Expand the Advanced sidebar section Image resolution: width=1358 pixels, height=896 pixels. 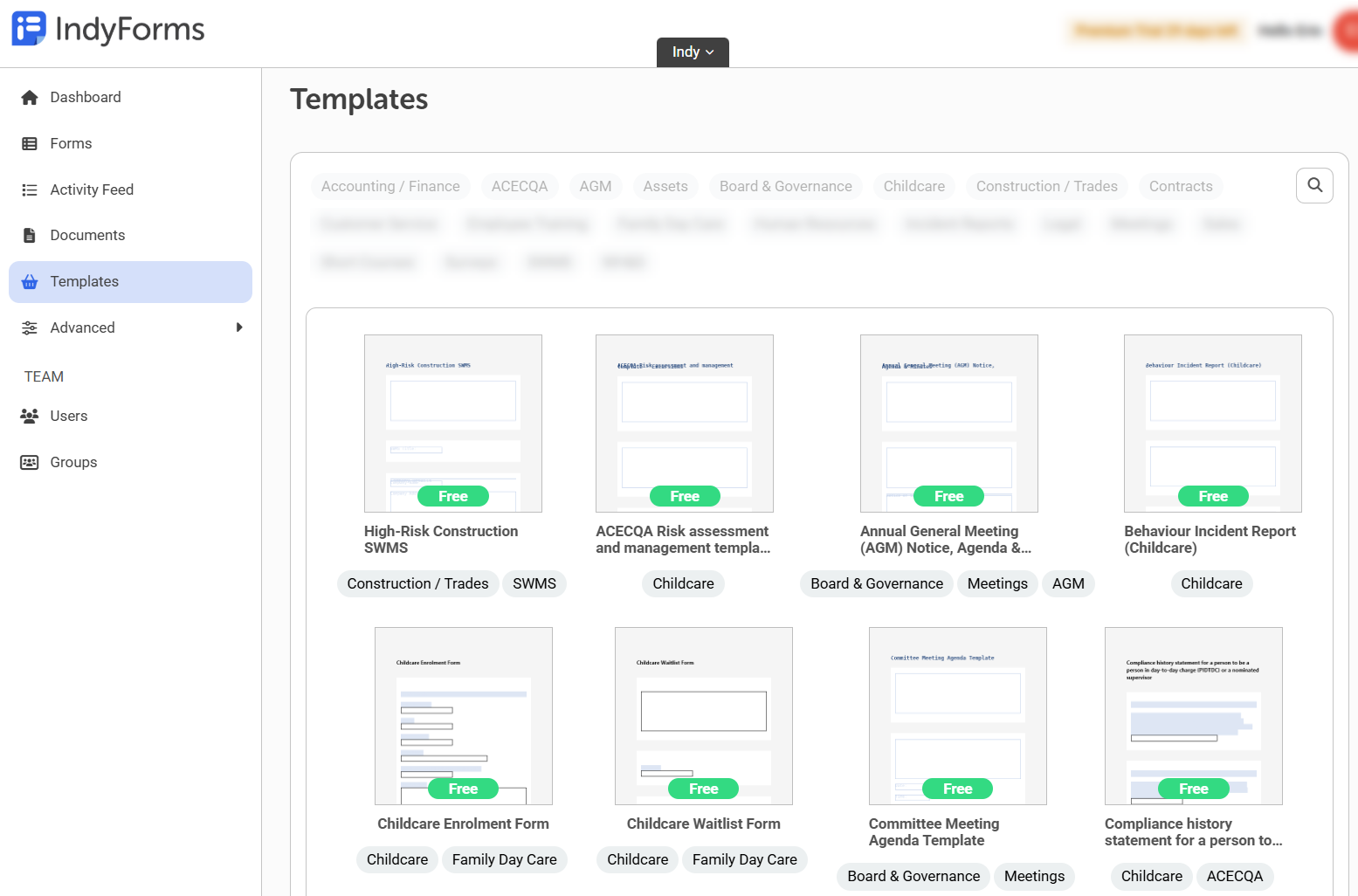click(x=239, y=327)
